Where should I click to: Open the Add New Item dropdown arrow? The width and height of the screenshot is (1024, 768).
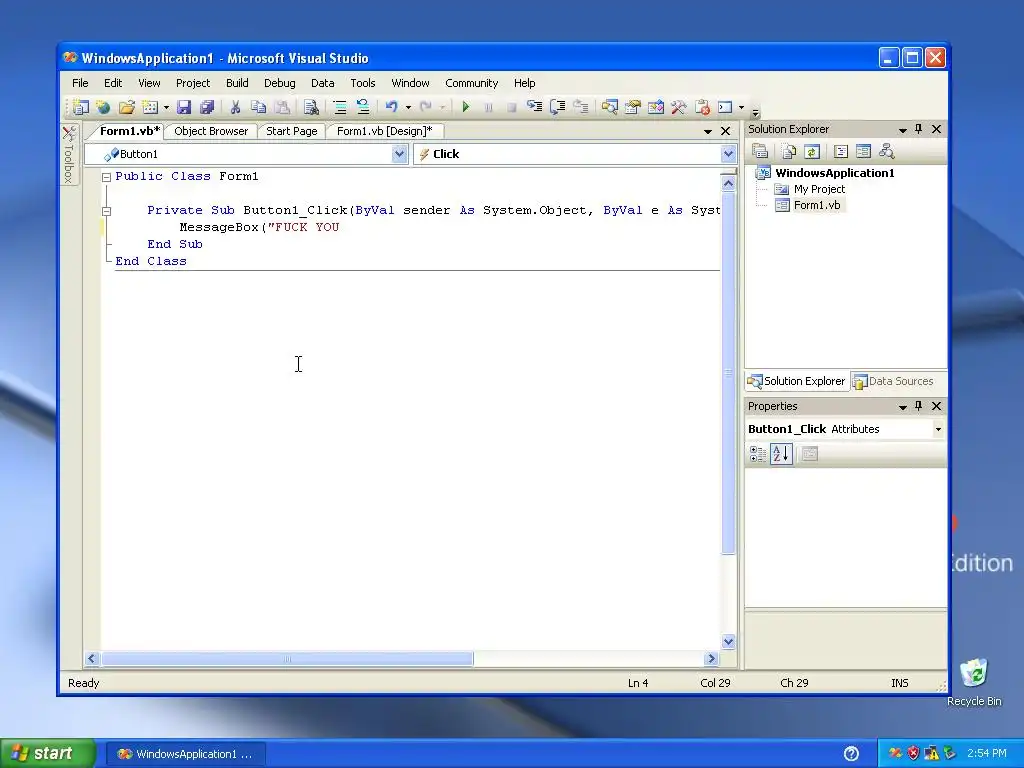[x=167, y=107]
